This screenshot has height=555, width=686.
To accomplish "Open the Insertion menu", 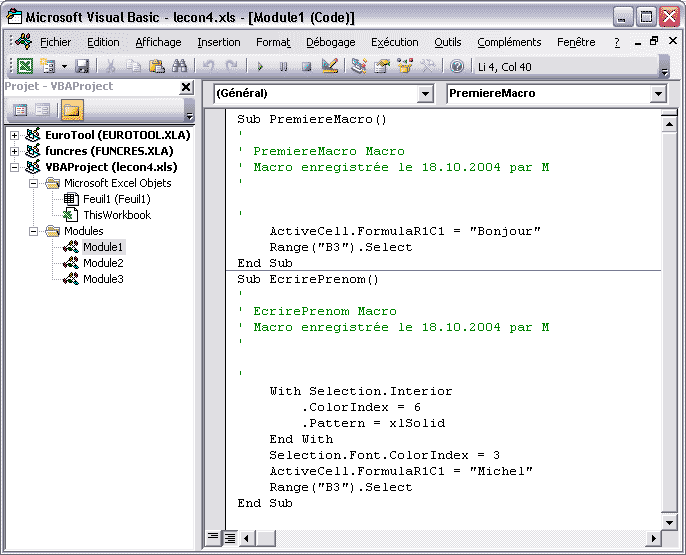I will [x=219, y=42].
